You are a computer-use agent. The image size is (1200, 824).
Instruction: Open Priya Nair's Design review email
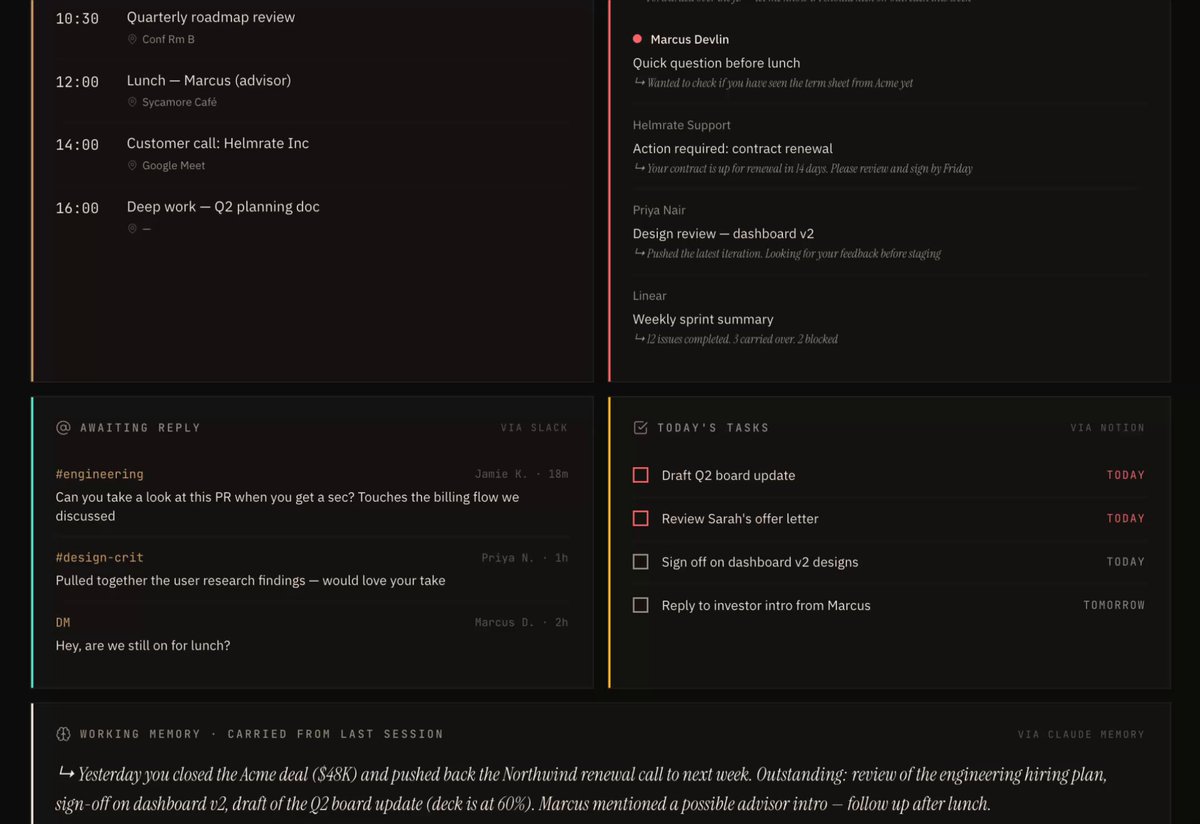click(889, 232)
